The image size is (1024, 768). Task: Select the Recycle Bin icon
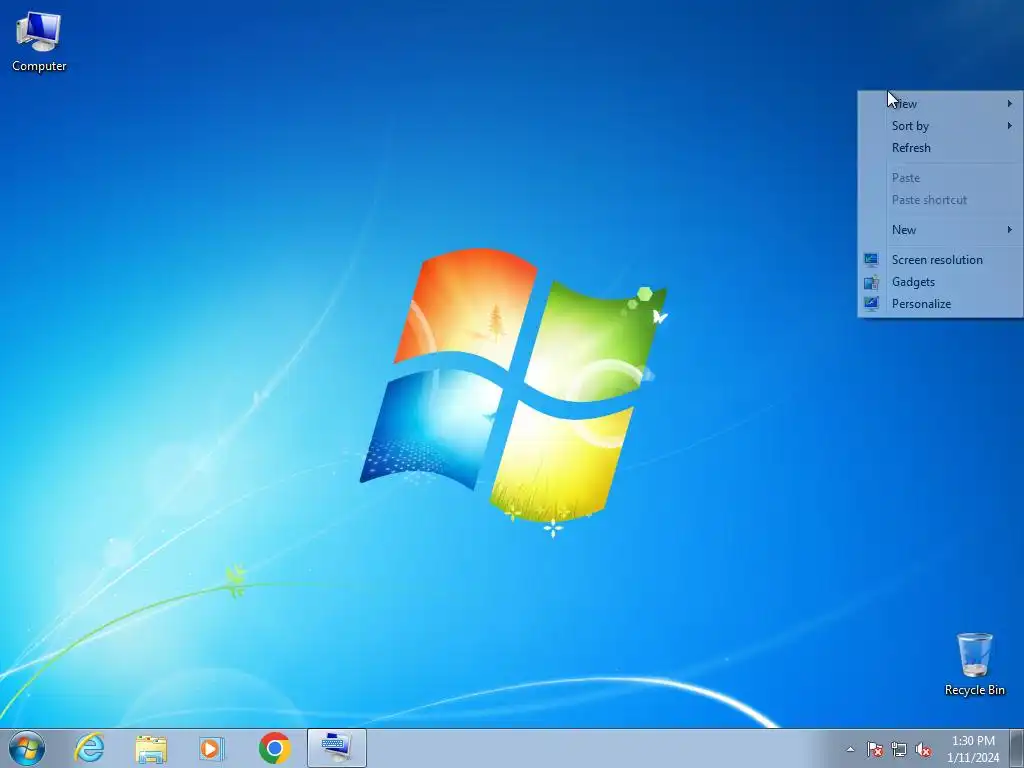tap(974, 664)
